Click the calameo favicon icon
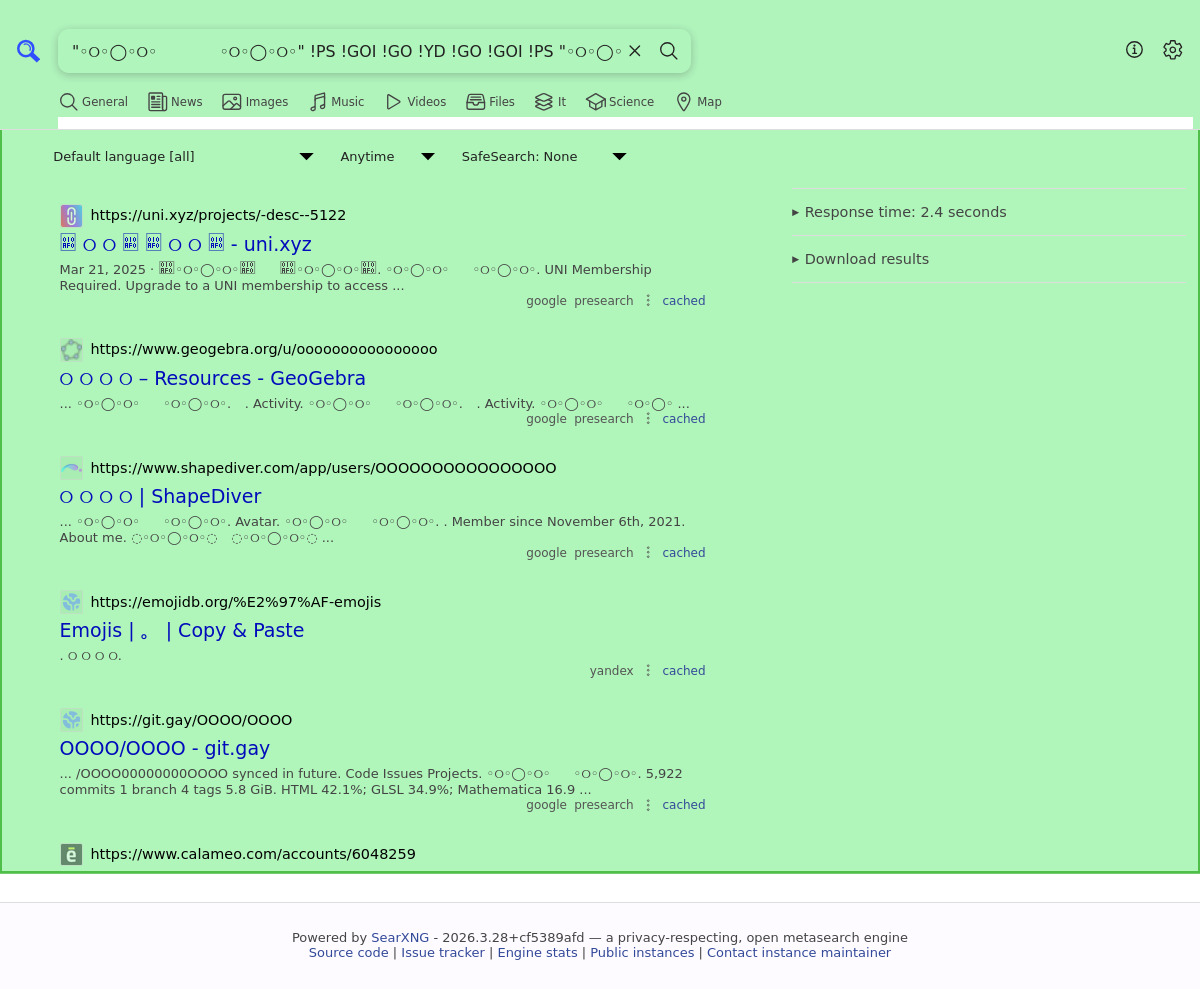Image resolution: width=1200 pixels, height=989 pixels. coord(71,854)
